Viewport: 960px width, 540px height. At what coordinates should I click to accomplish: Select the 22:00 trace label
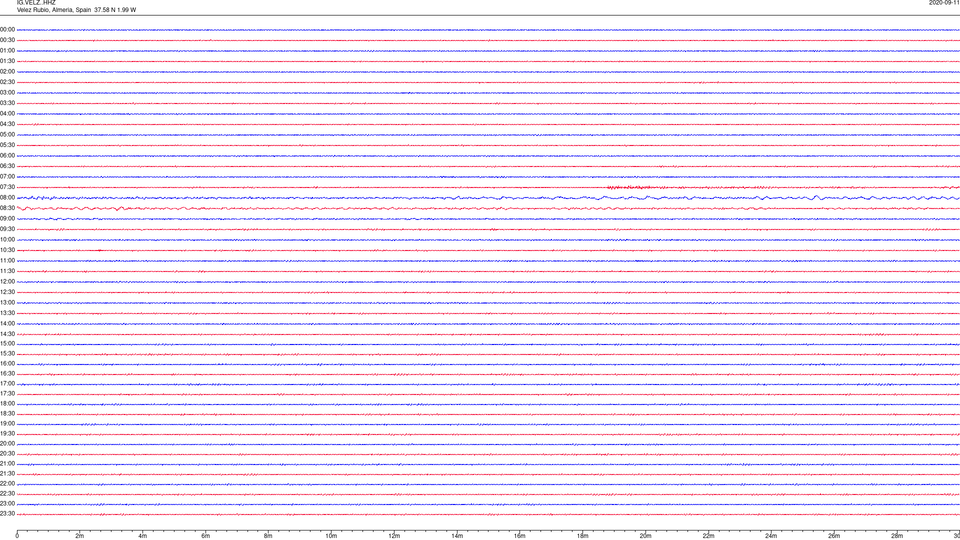click(7, 484)
